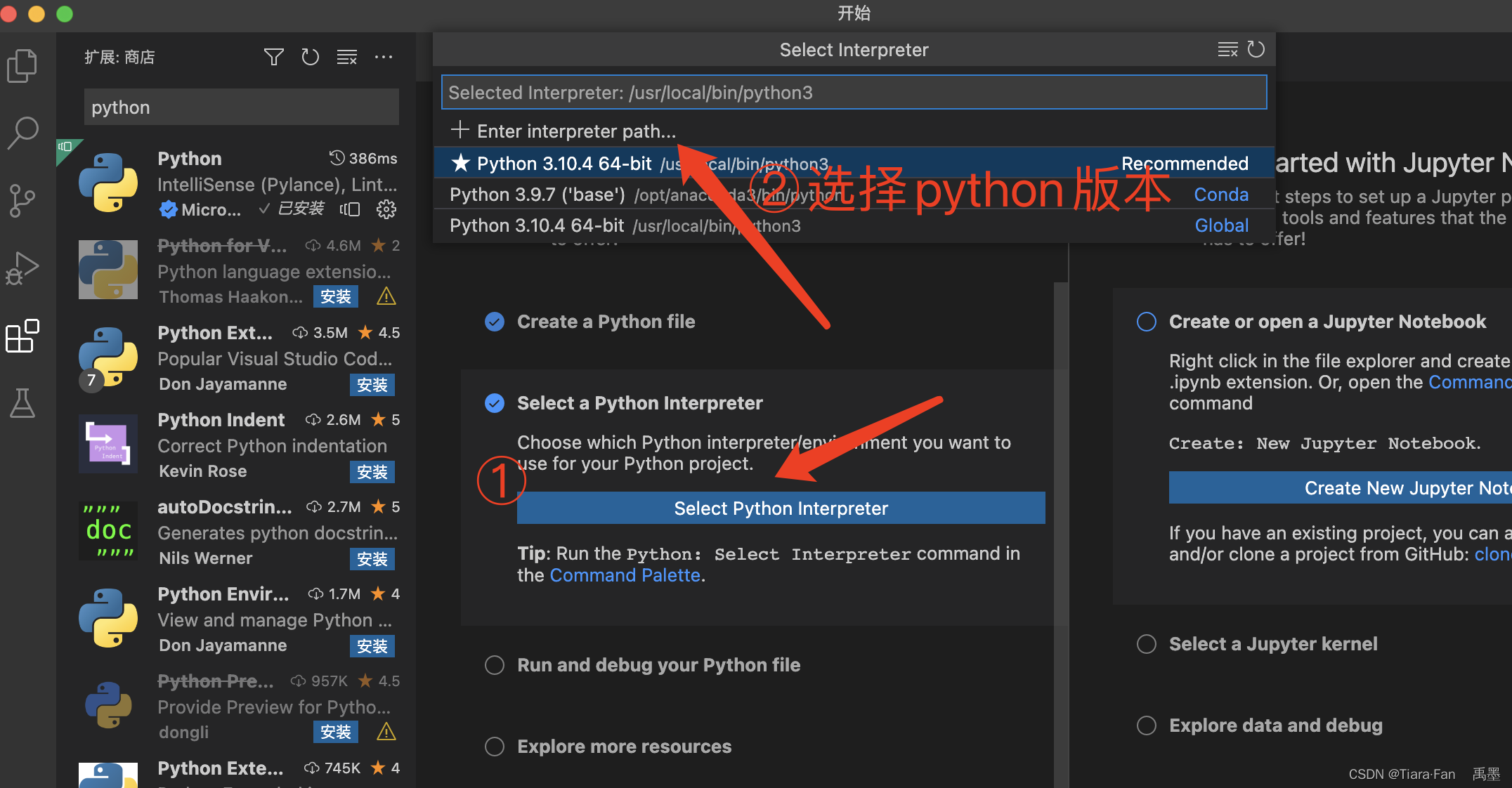Mark Explore data and debug step

click(x=1147, y=725)
